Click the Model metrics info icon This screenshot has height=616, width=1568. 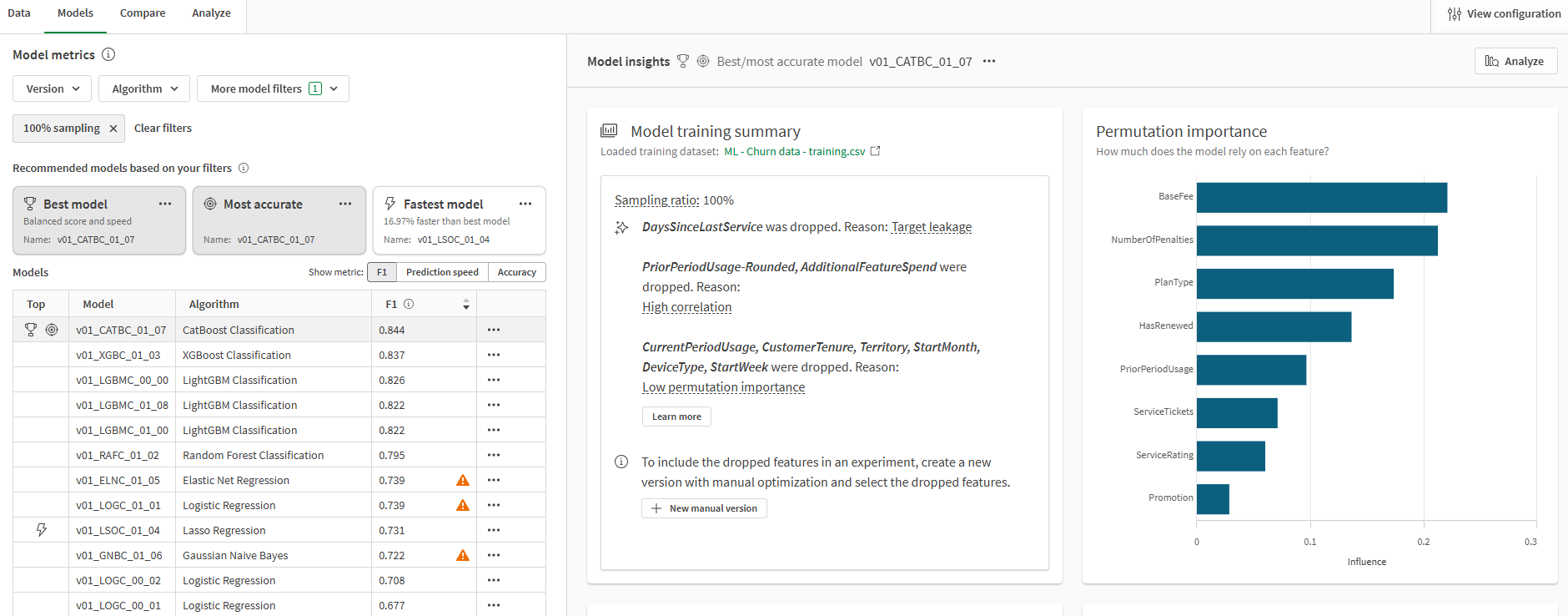(x=108, y=54)
